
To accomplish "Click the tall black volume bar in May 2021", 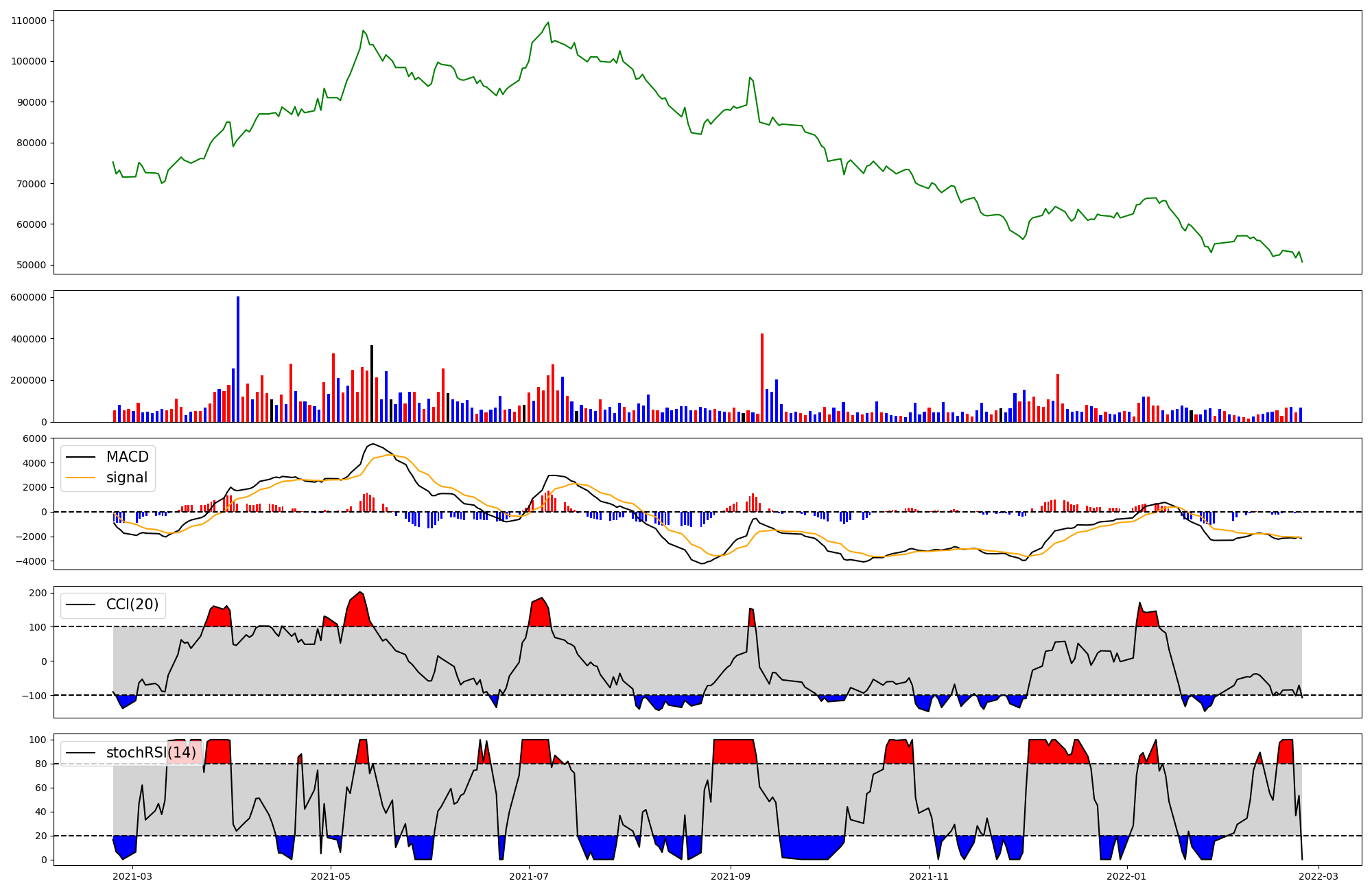I will click(372, 383).
